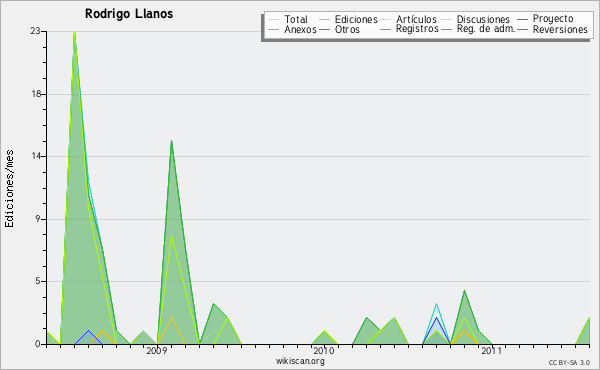The image size is (600, 370).
Task: Click the y-axis label 0
Action: click(x=38, y=344)
